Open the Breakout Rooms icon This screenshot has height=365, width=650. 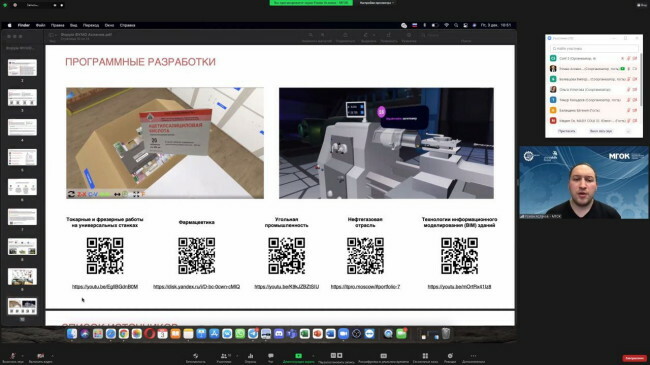[425, 356]
